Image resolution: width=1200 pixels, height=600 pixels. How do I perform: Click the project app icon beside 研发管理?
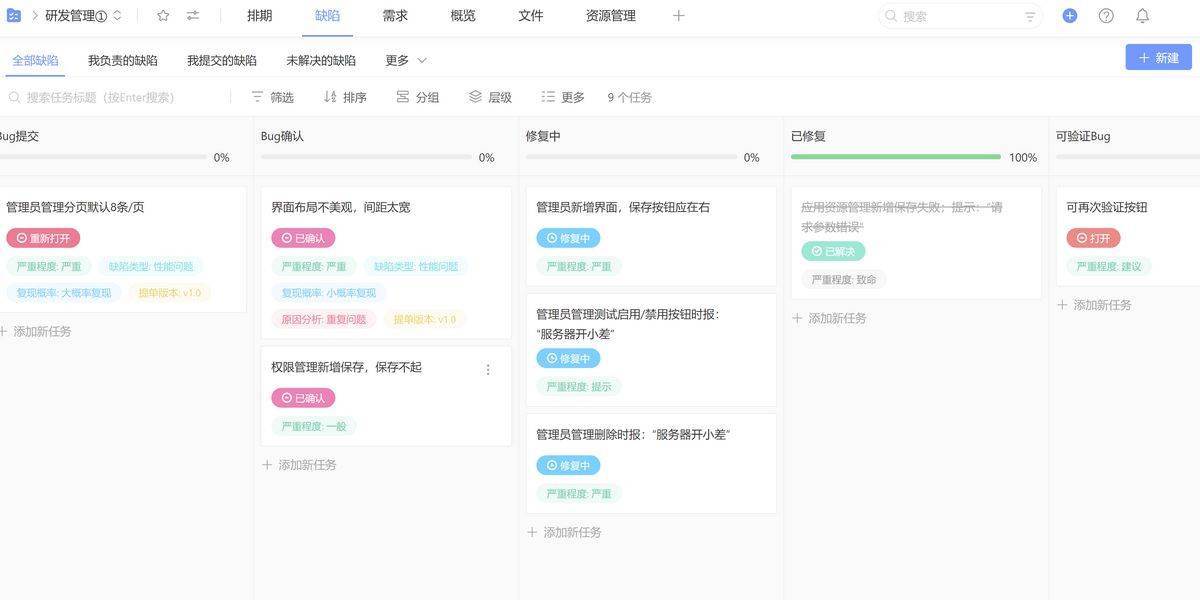14,15
